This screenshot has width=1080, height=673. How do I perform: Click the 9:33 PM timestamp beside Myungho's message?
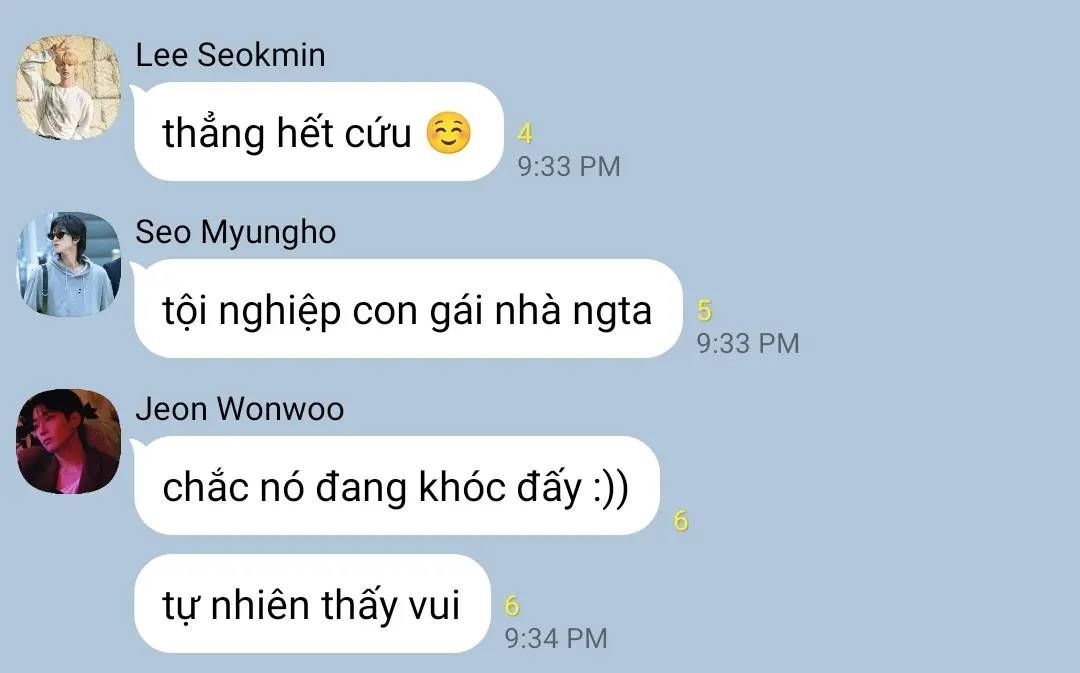[x=748, y=344]
